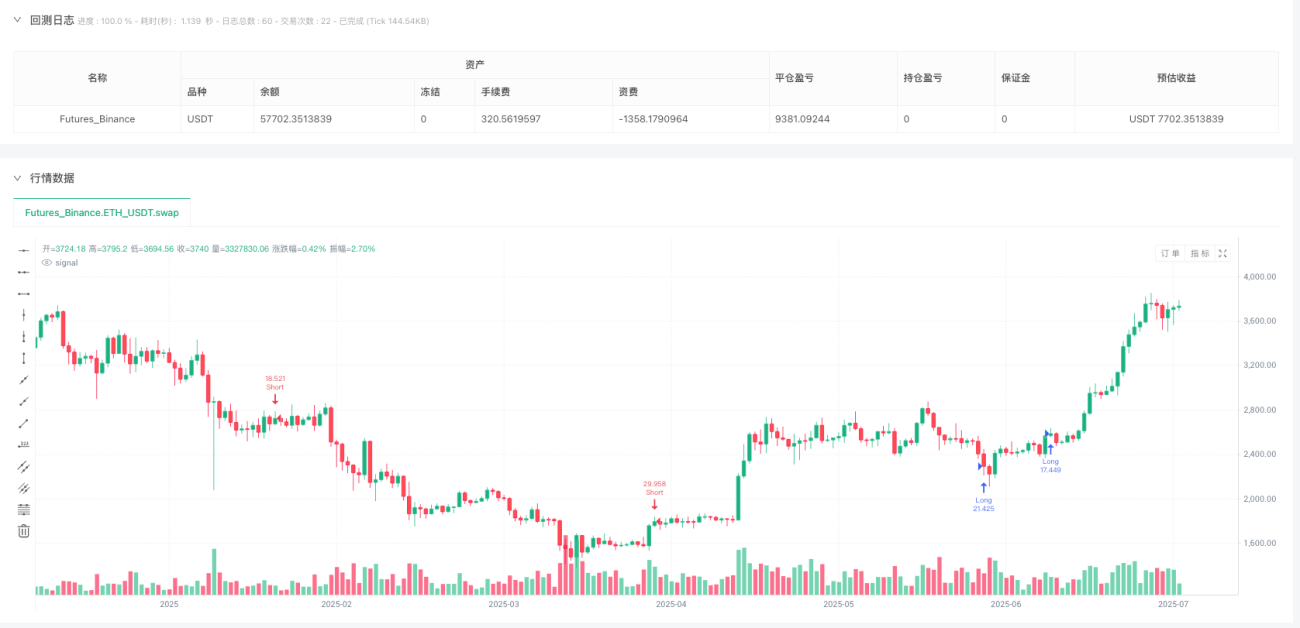Click the 指标 indicators button
This screenshot has height=628, width=1300.
(x=1200, y=254)
